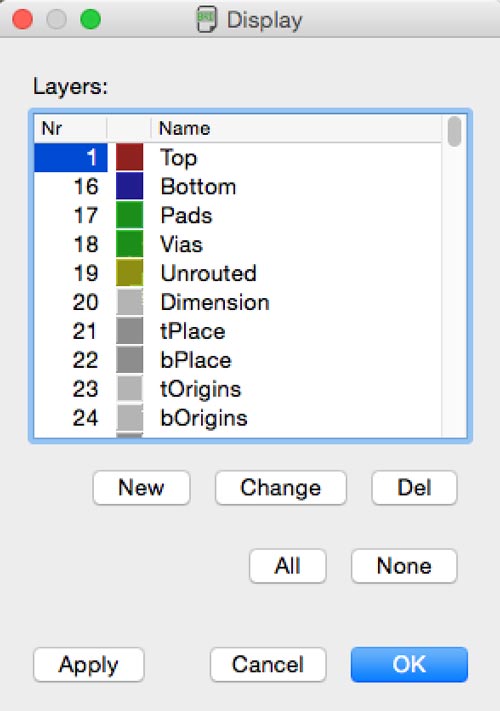This screenshot has height=711, width=500.
Task: Hide all layers with None button
Action: (x=404, y=566)
